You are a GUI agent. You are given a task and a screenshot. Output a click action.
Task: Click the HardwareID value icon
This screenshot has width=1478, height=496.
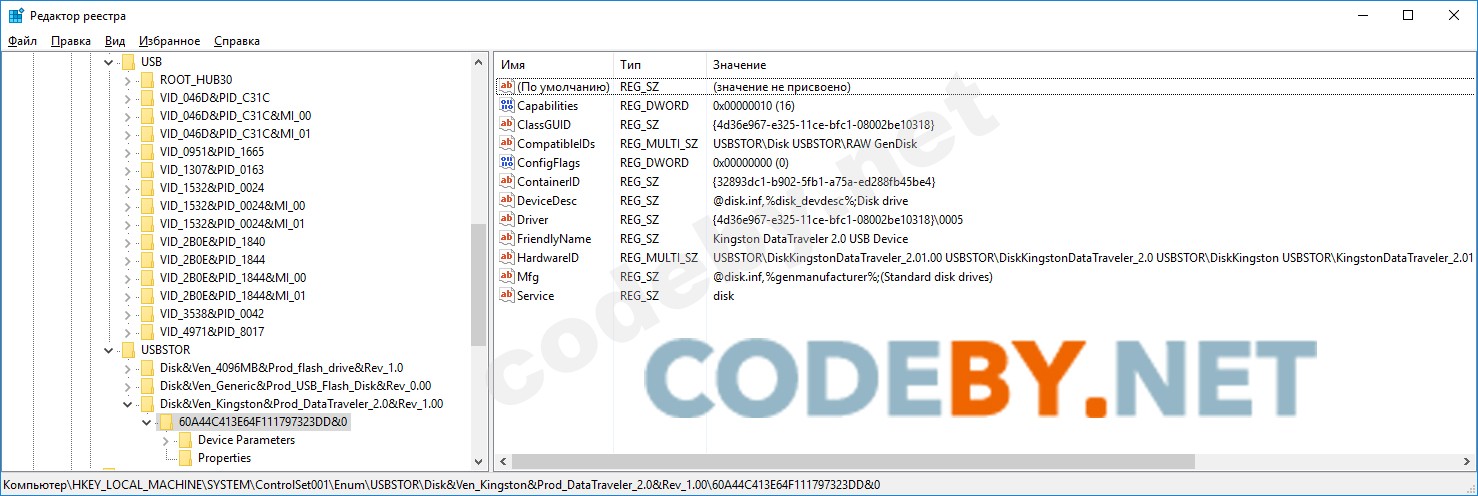click(x=506, y=258)
